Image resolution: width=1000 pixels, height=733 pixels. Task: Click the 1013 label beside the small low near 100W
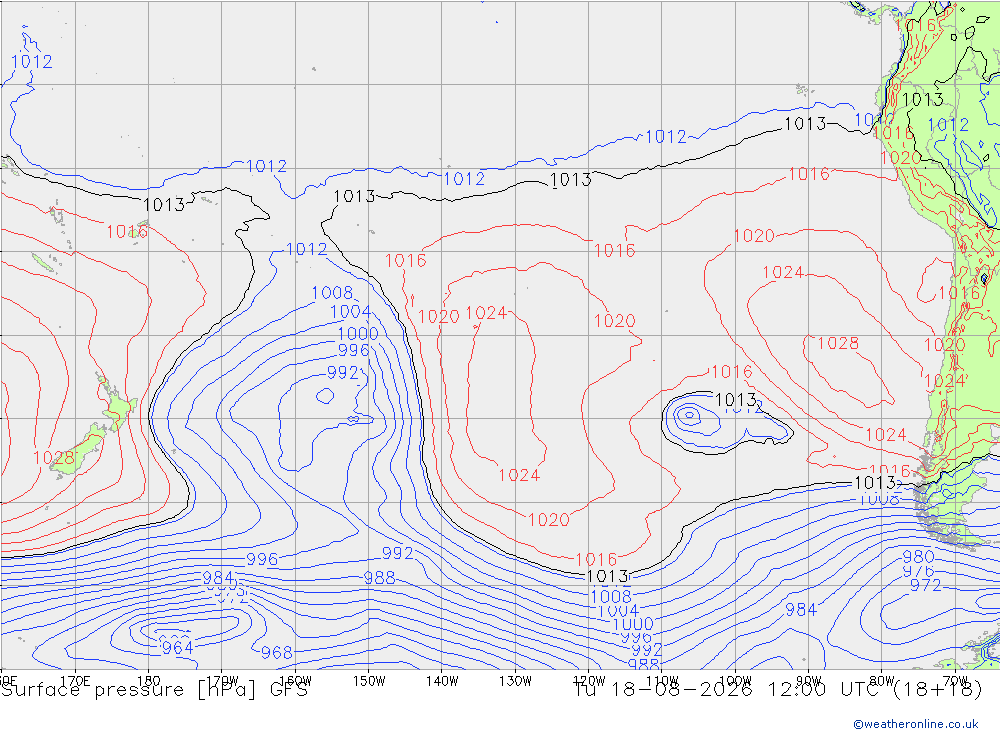coord(736,400)
